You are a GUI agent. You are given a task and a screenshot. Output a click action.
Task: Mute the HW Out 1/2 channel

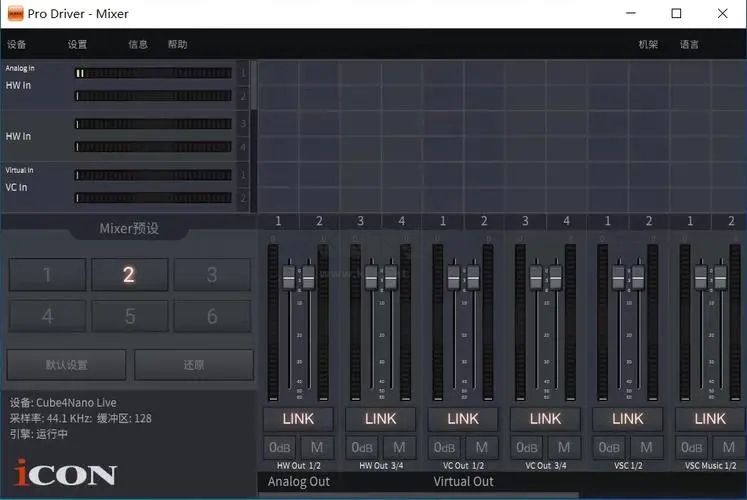coord(317,448)
